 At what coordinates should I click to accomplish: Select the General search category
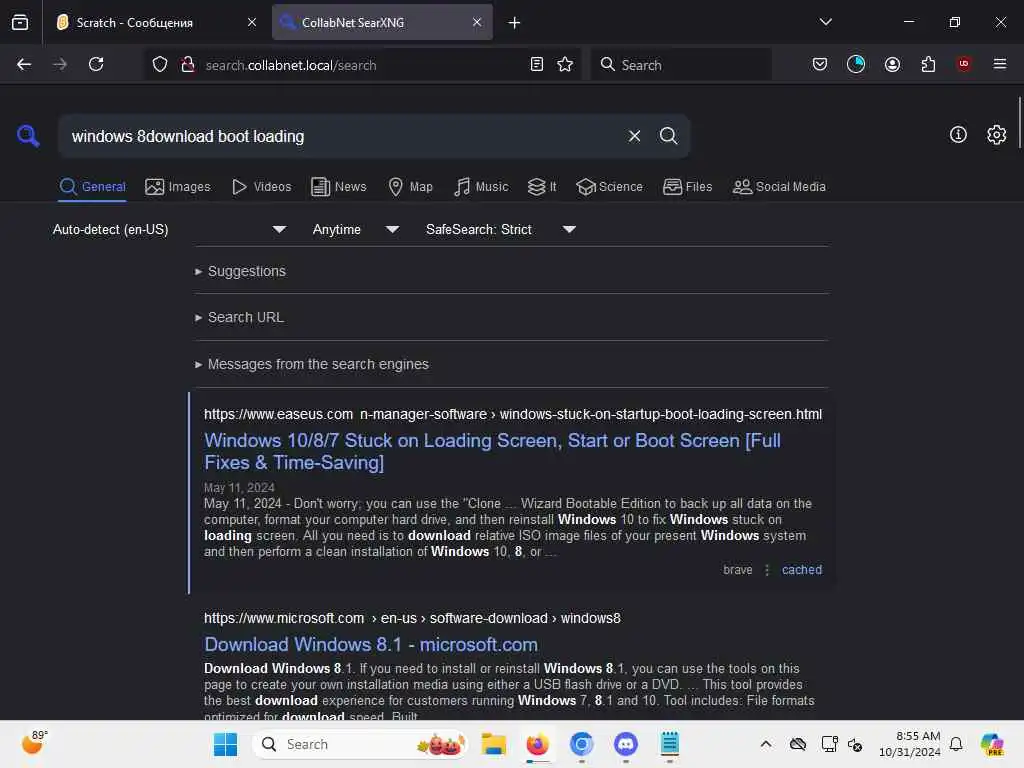[92, 187]
